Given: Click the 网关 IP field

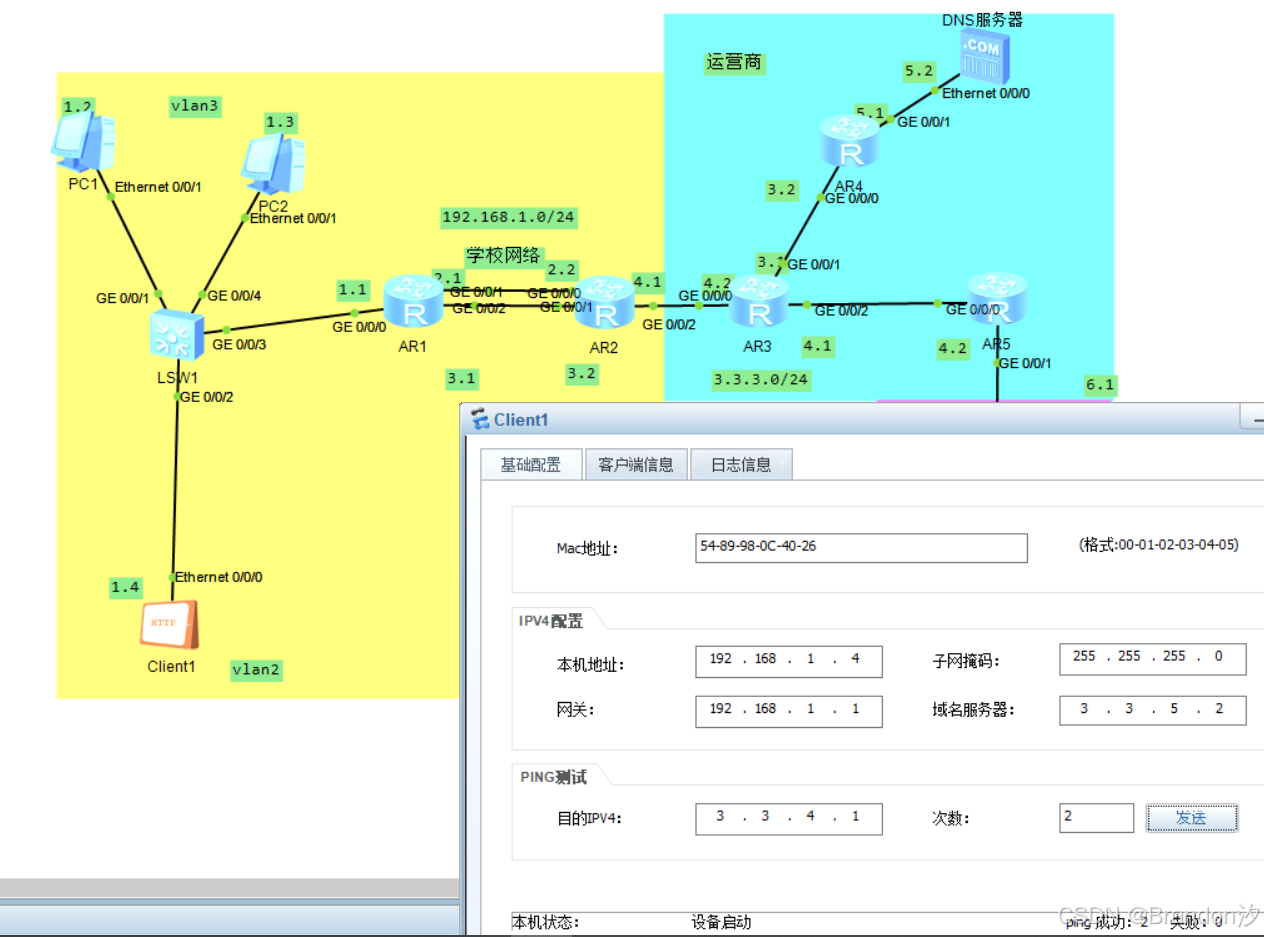Looking at the screenshot, I should tap(789, 711).
